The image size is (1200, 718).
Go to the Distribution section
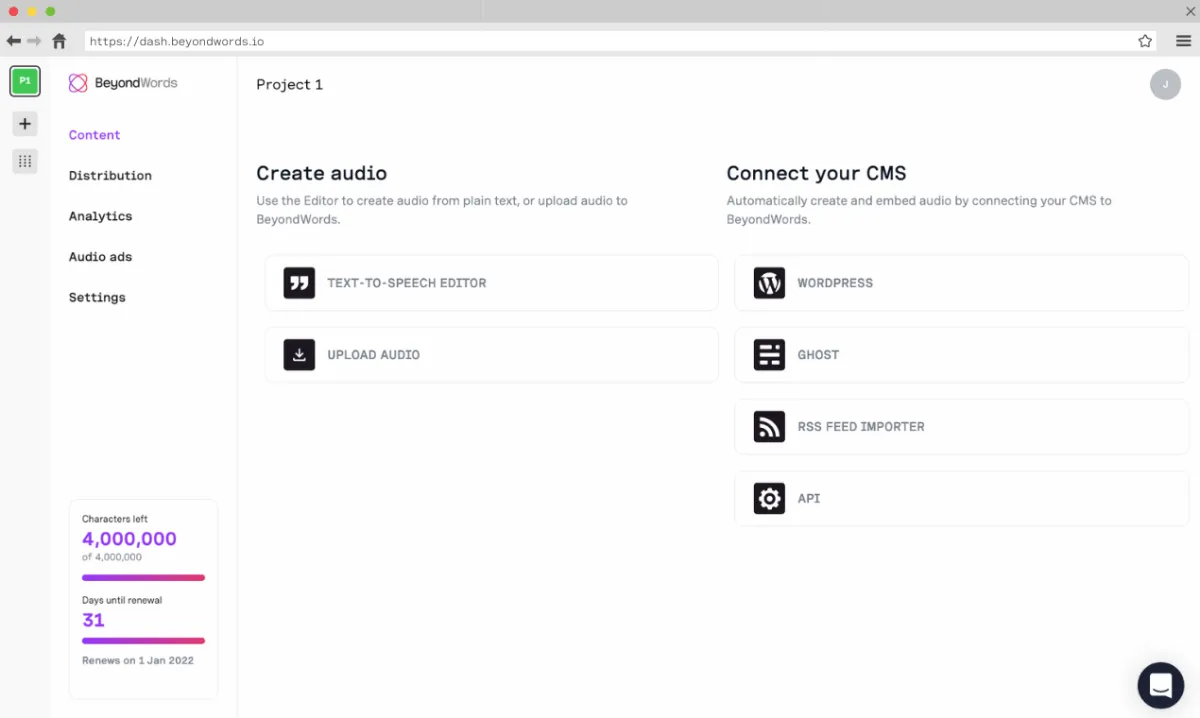[110, 176]
